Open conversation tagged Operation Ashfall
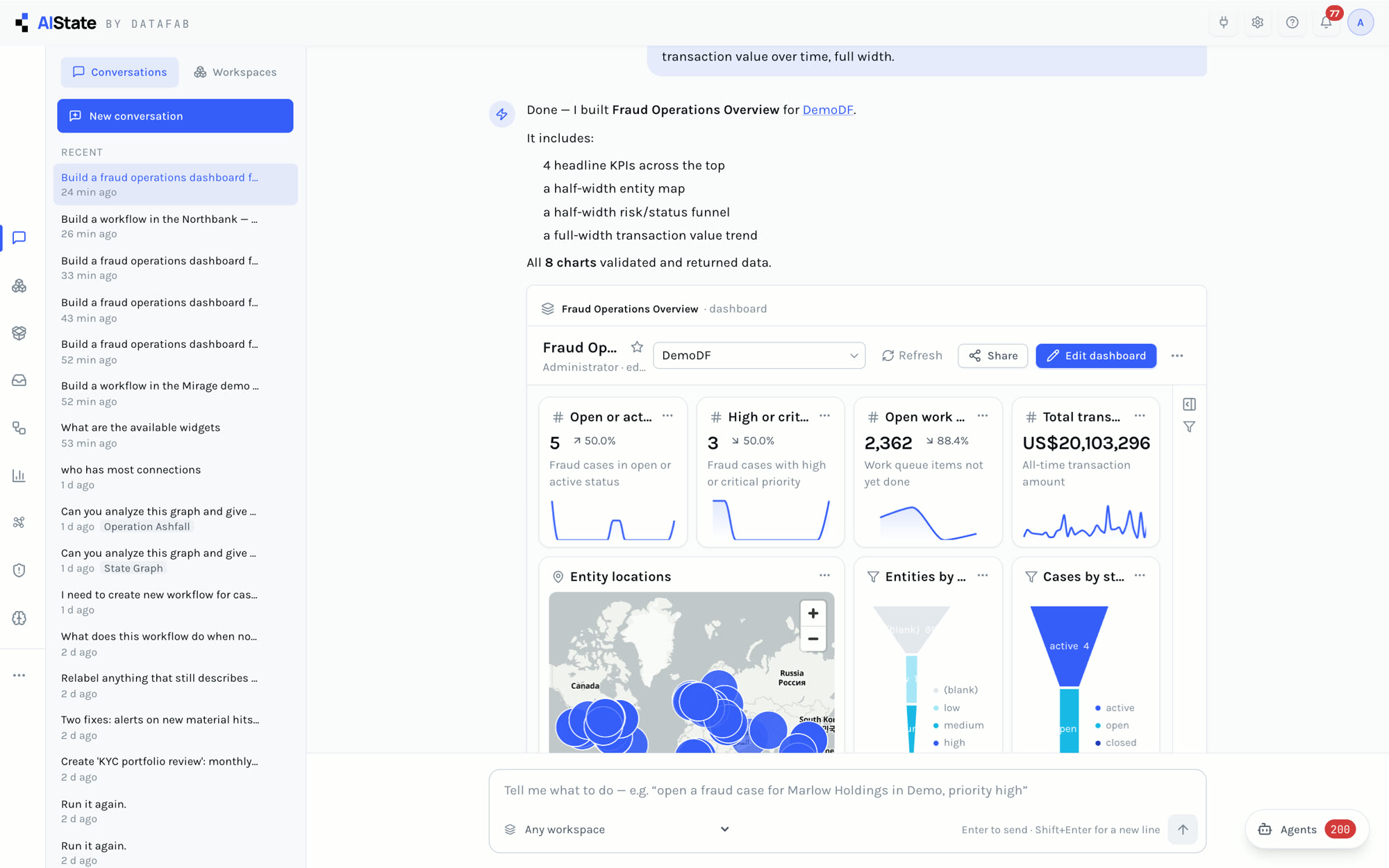 175,518
